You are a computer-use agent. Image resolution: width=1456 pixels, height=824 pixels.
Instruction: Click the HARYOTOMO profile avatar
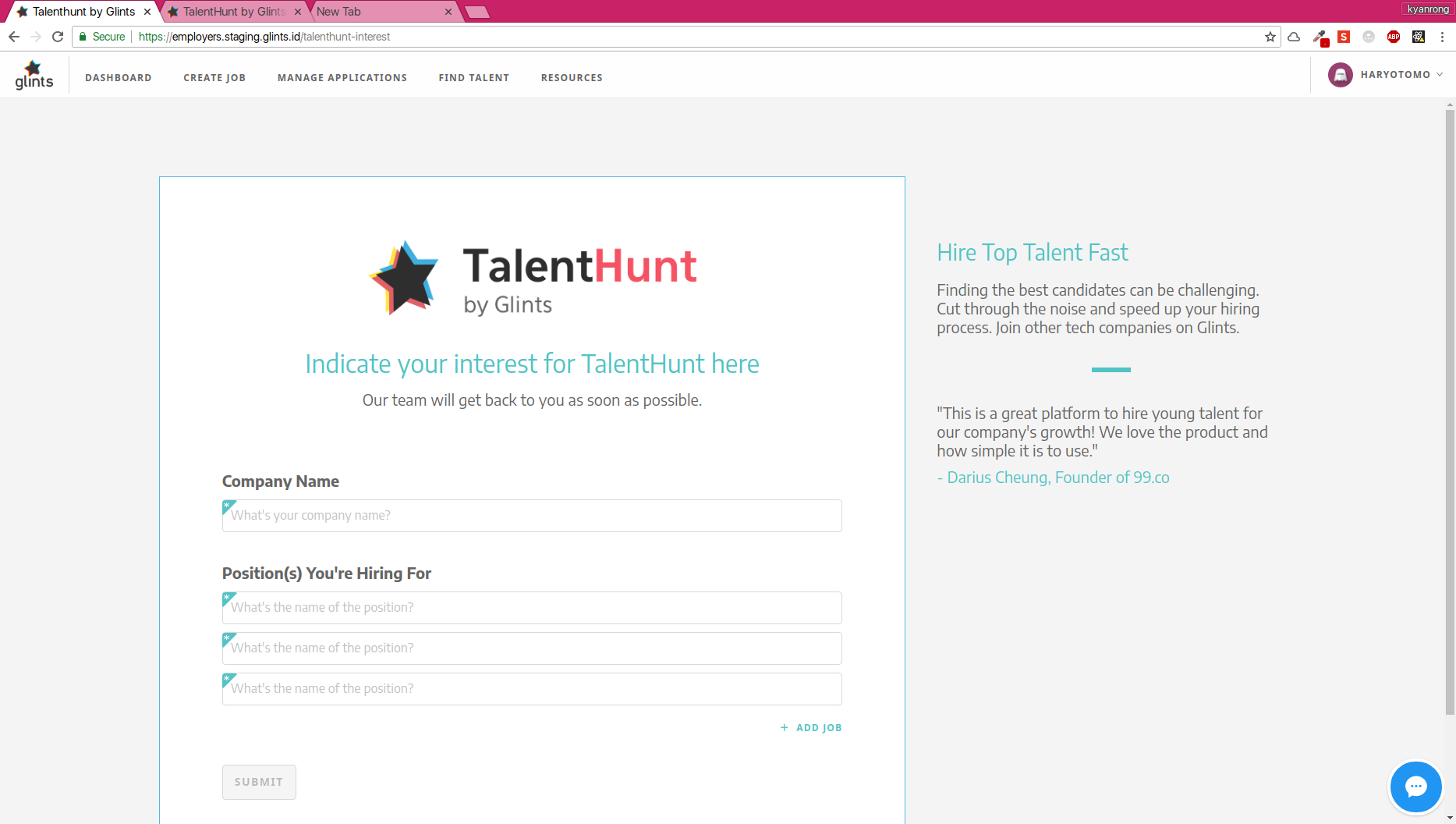pyautogui.click(x=1340, y=75)
